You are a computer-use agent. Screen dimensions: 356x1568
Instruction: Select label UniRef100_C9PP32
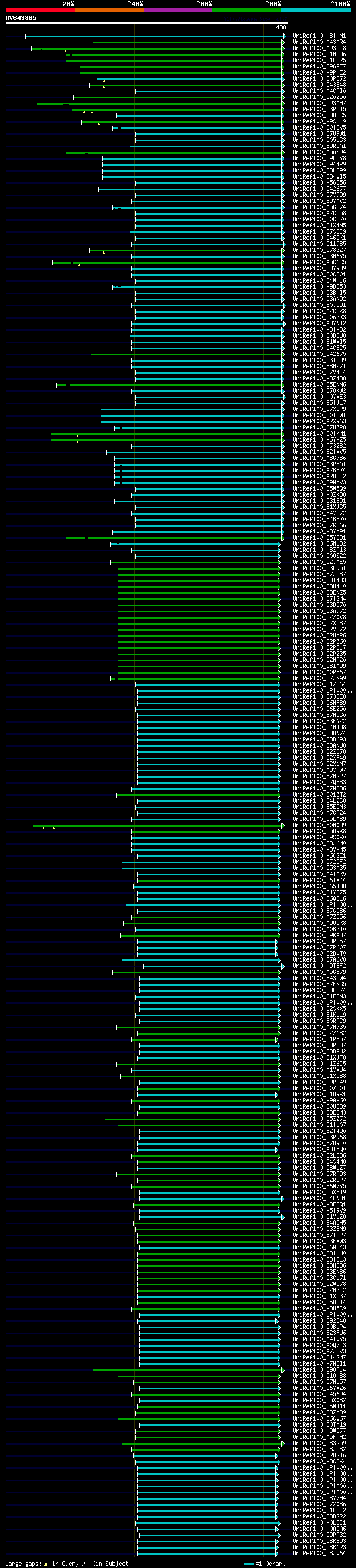point(319,1535)
